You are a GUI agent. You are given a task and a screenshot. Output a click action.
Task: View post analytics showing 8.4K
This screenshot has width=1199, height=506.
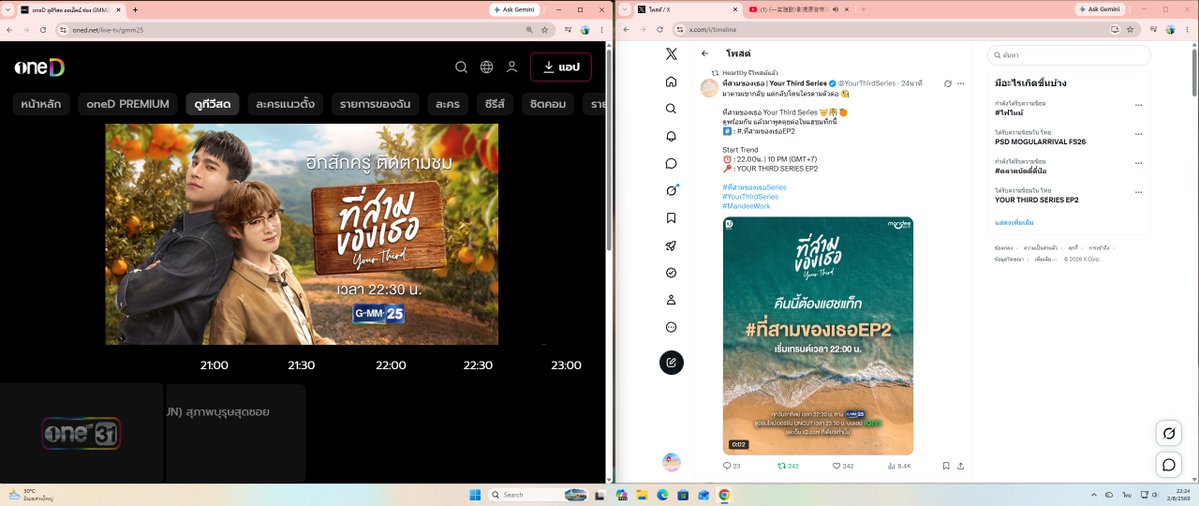pyautogui.click(x=899, y=465)
